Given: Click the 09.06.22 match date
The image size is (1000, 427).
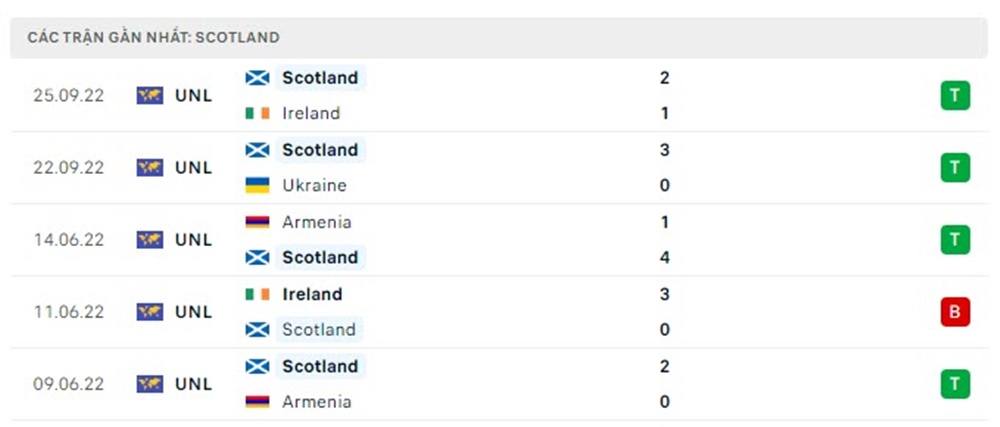Looking at the screenshot, I should pyautogui.click(x=68, y=384).
